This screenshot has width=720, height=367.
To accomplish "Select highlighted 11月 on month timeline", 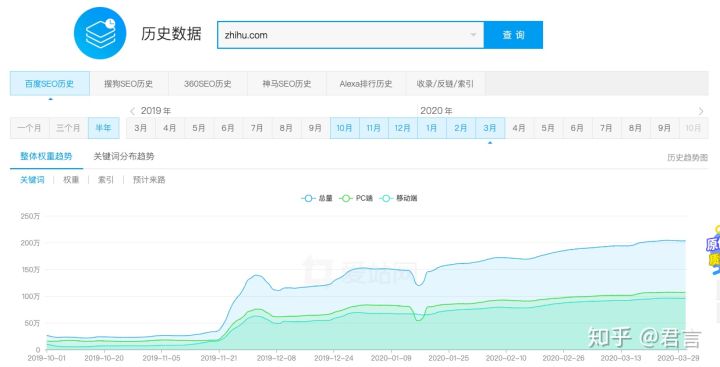I will 373,128.
